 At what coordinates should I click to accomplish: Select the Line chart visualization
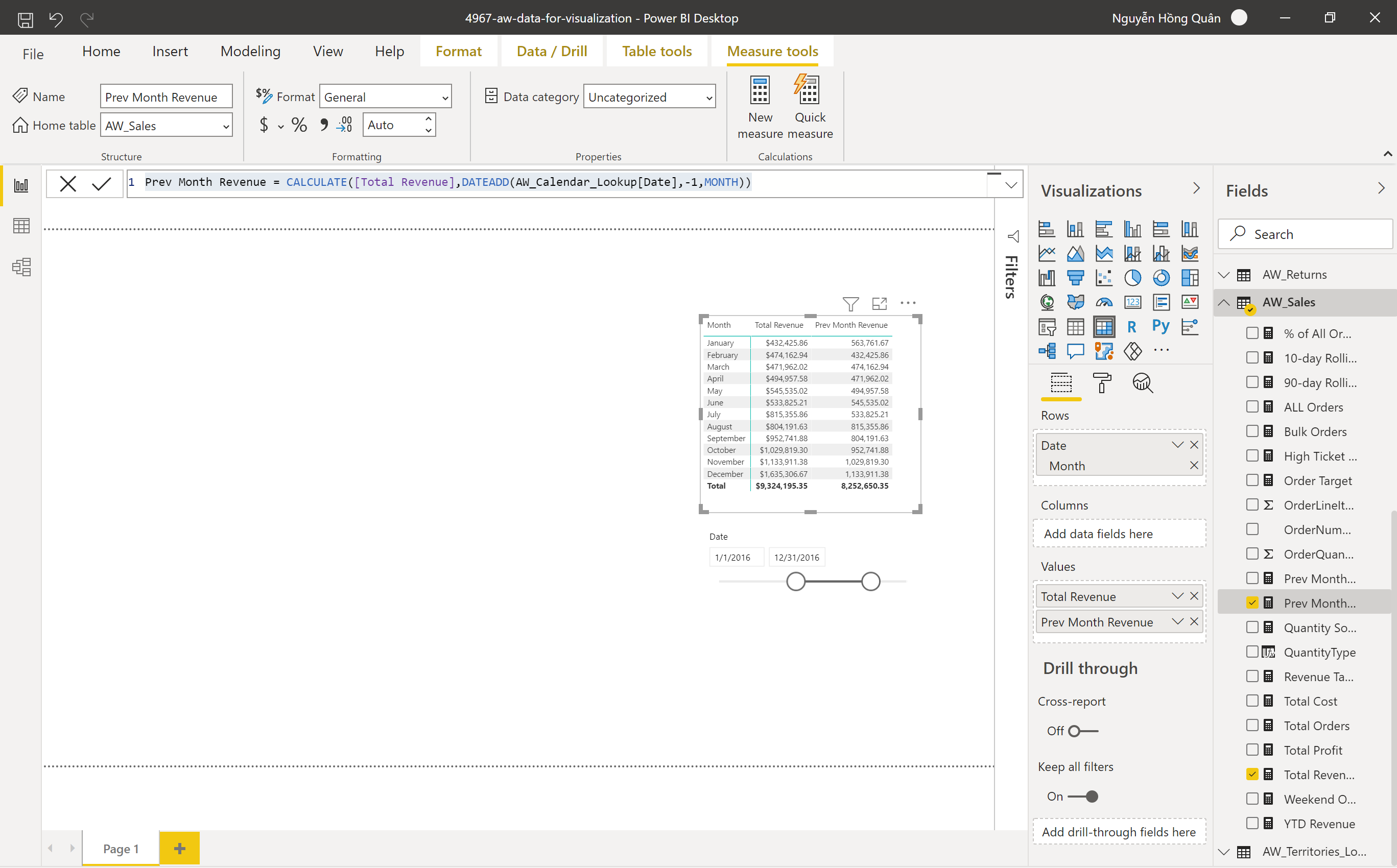pos(1047,253)
